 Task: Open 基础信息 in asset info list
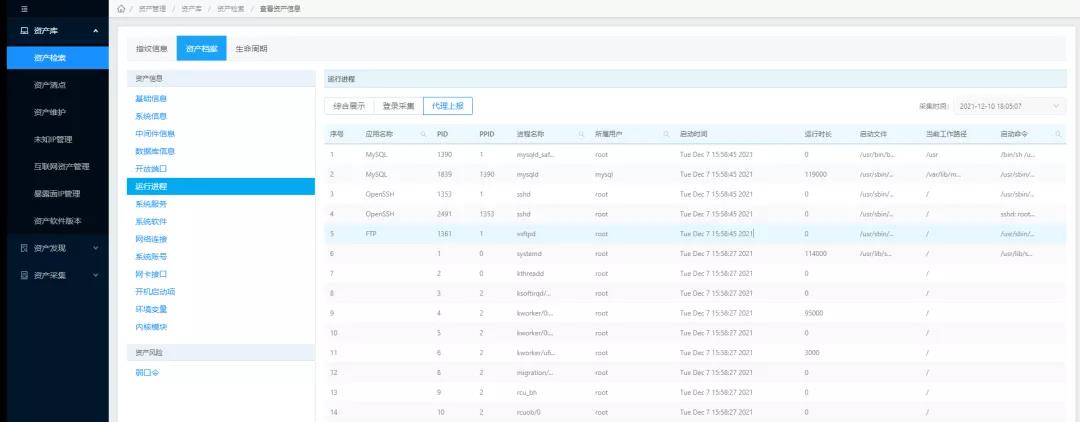[151, 99]
